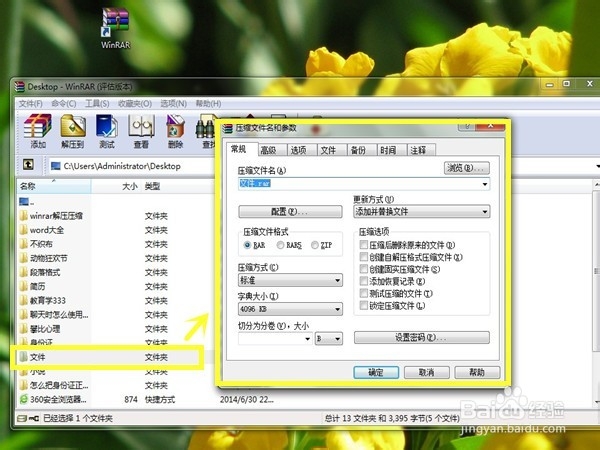Viewport: 600px width, 450px height.
Task: Click the dialog title bar WinRAR icon
Action: pos(228,128)
